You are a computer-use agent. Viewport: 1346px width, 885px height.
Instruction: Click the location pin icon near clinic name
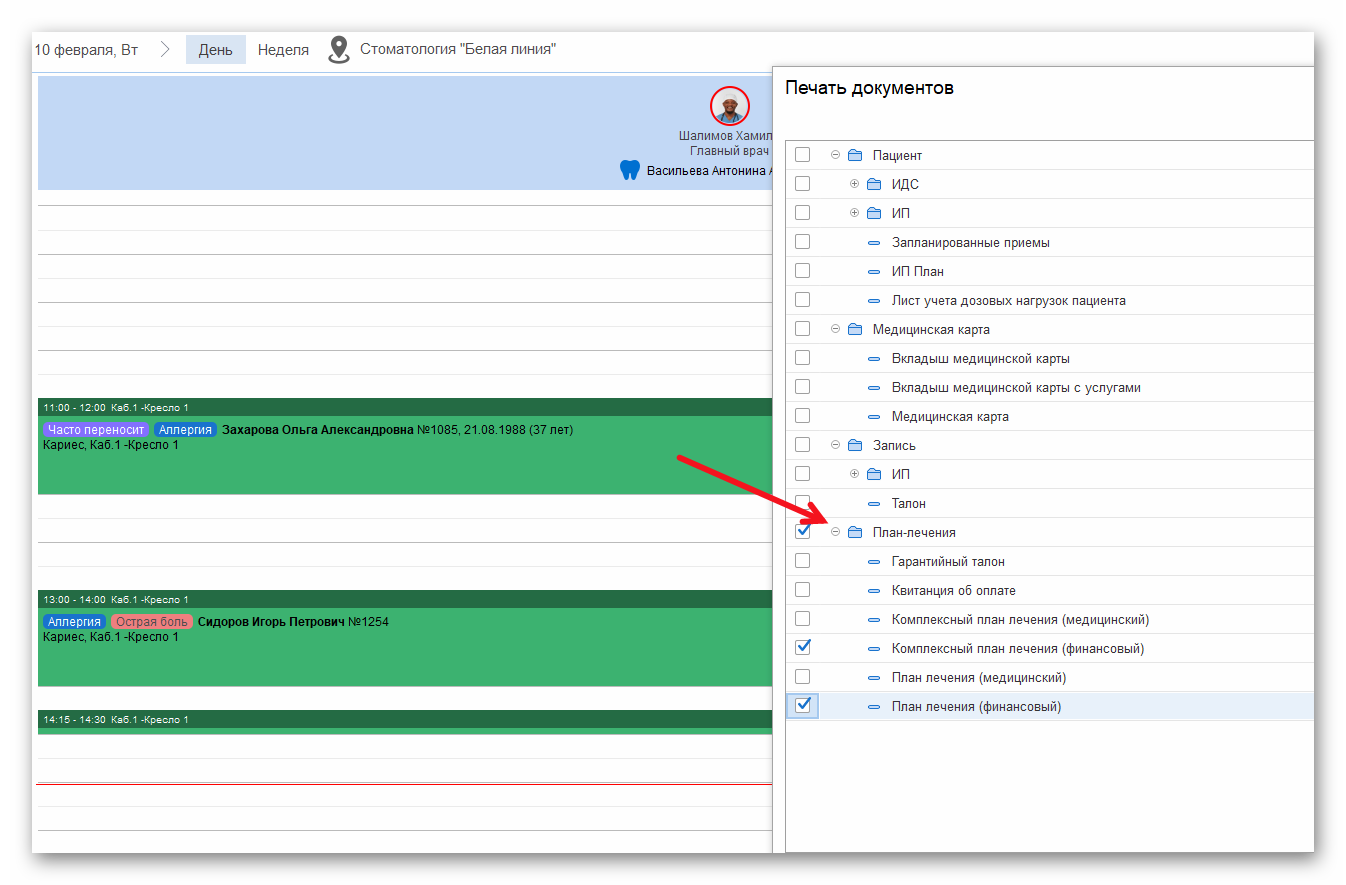pos(340,49)
